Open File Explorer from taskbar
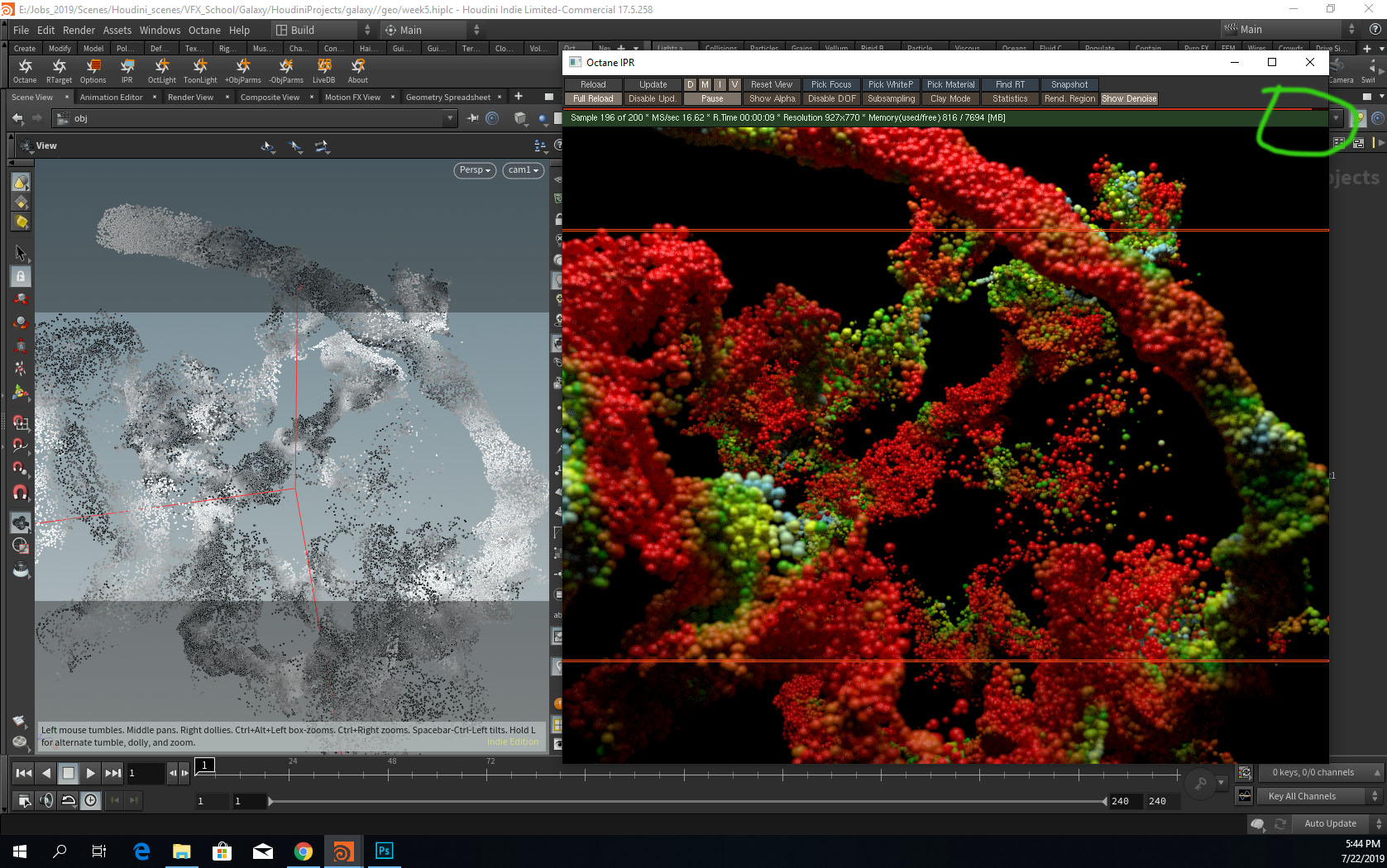The image size is (1387, 868). click(181, 851)
